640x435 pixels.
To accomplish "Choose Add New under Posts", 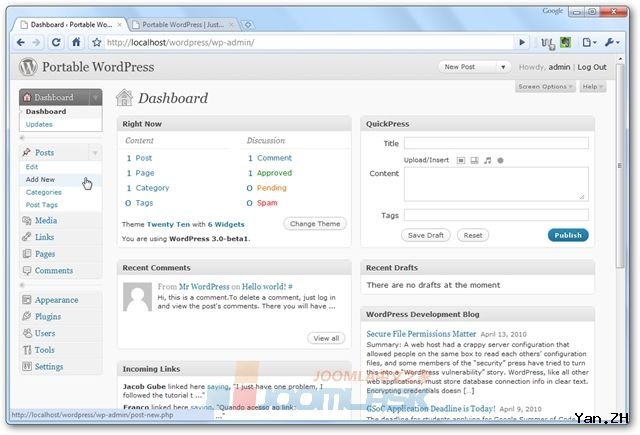I will (x=40, y=180).
